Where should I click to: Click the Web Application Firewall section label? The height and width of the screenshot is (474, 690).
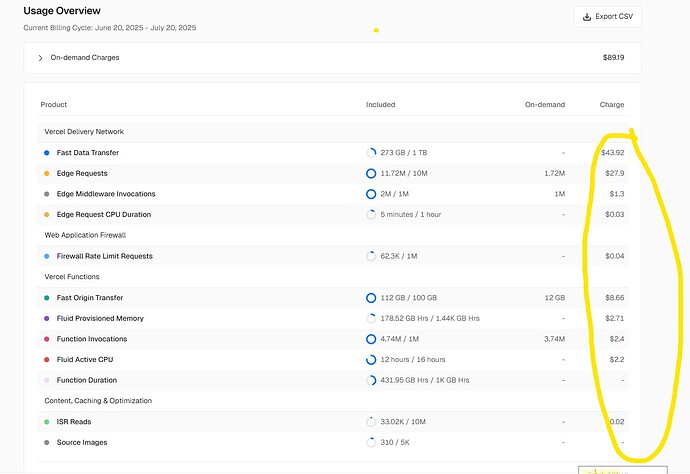coord(85,235)
